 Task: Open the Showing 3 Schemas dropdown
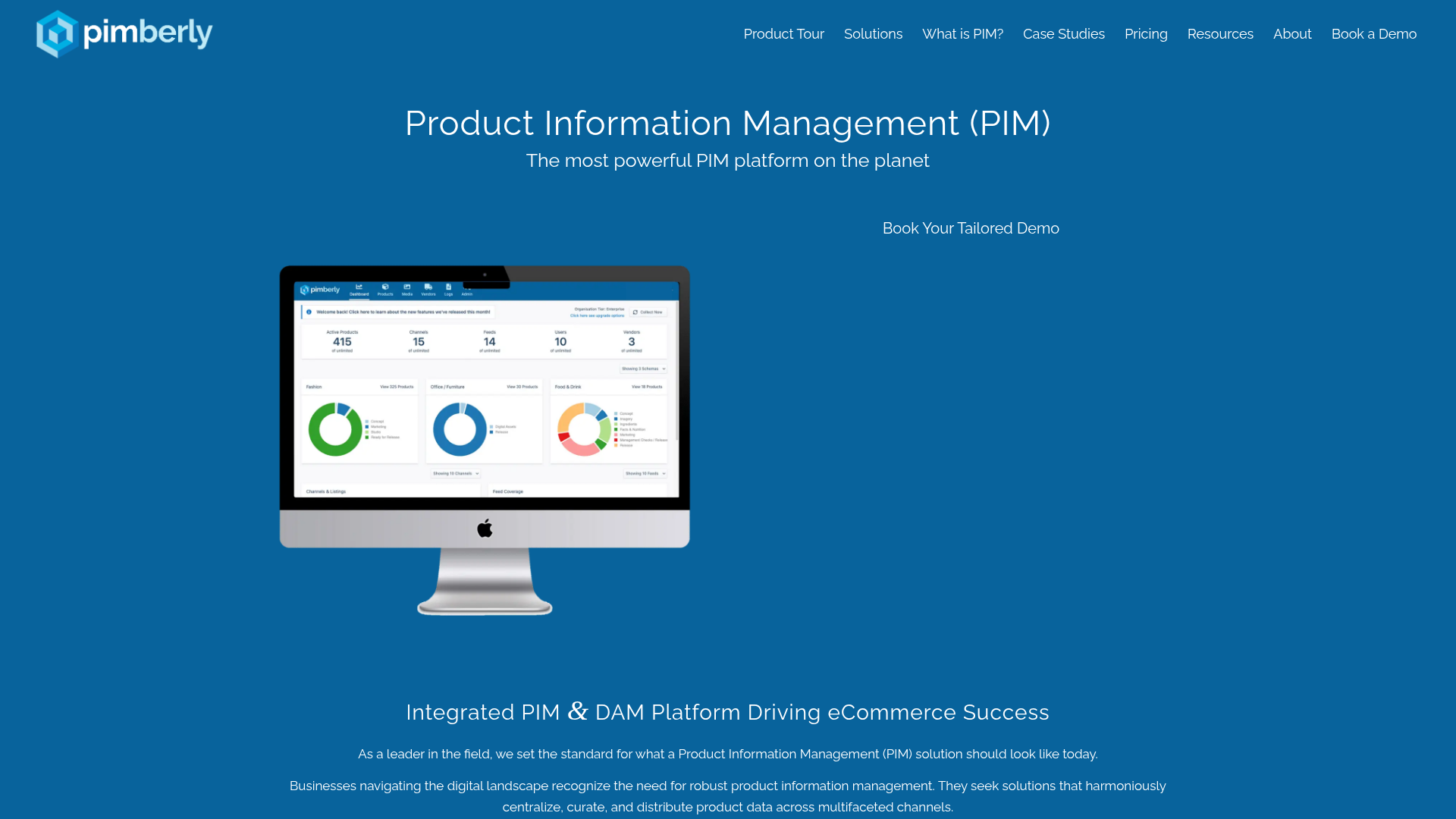(x=644, y=369)
